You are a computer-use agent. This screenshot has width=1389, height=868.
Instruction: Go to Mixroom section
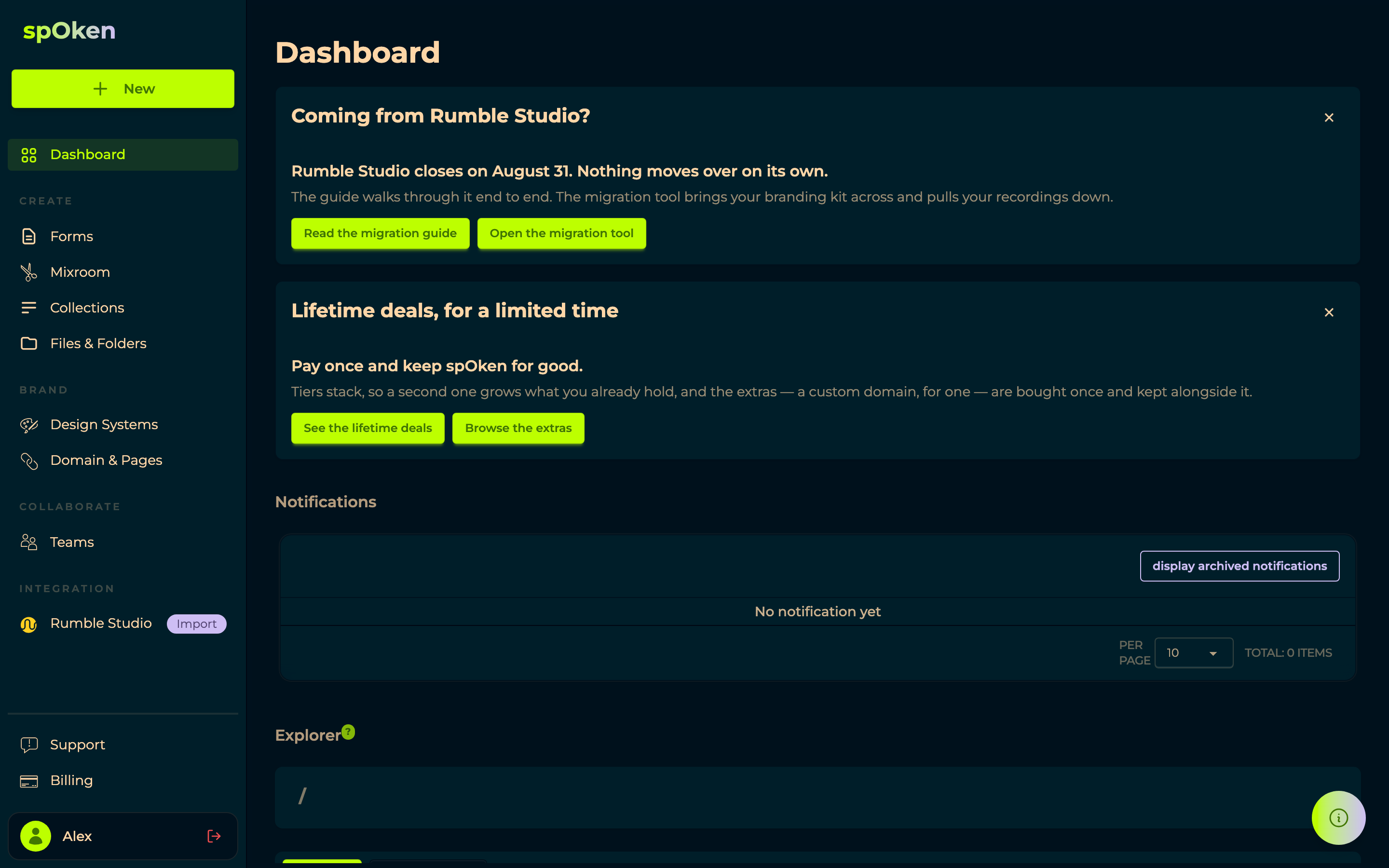coord(123,272)
